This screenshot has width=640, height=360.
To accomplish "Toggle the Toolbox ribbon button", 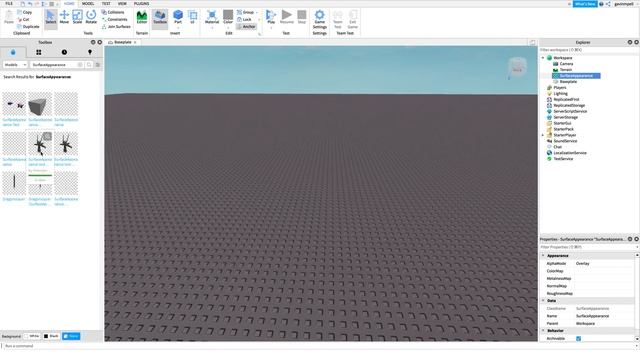I will coord(160,18).
